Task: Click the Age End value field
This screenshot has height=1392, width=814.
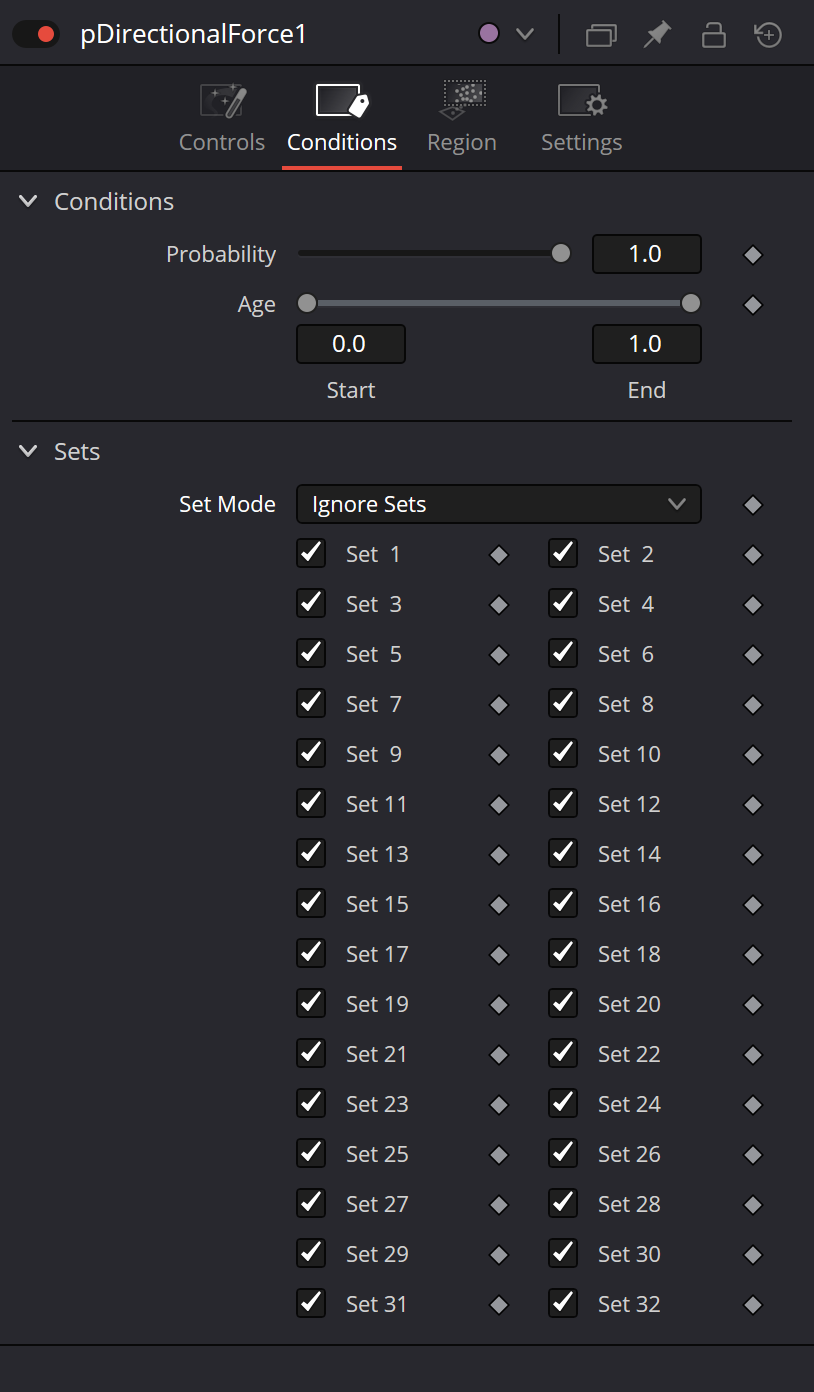Action: (647, 344)
